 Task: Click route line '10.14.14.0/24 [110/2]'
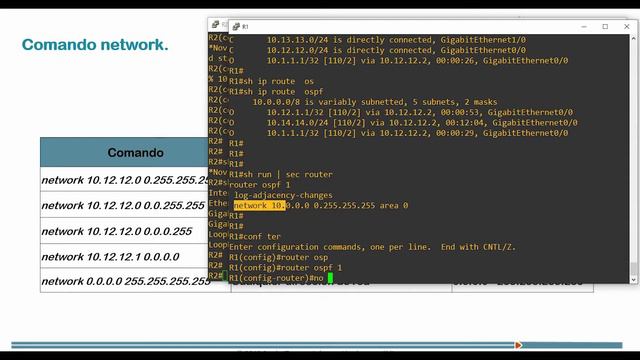[x=403, y=122]
